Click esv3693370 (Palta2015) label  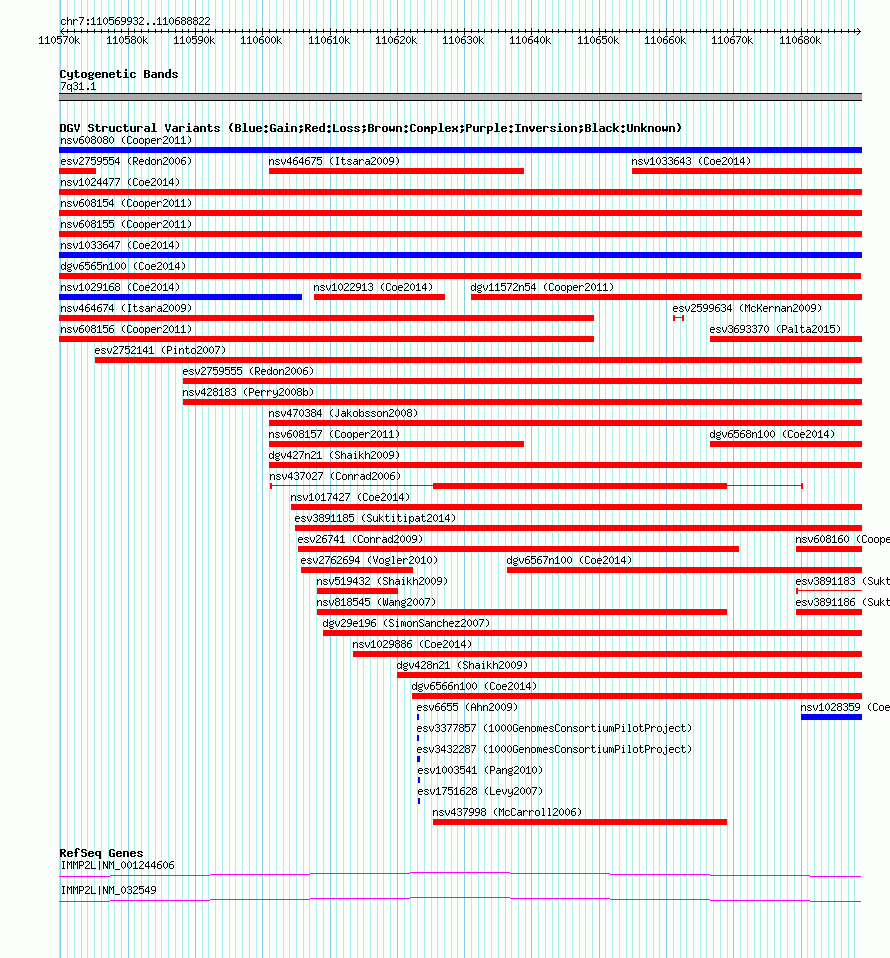775,329
